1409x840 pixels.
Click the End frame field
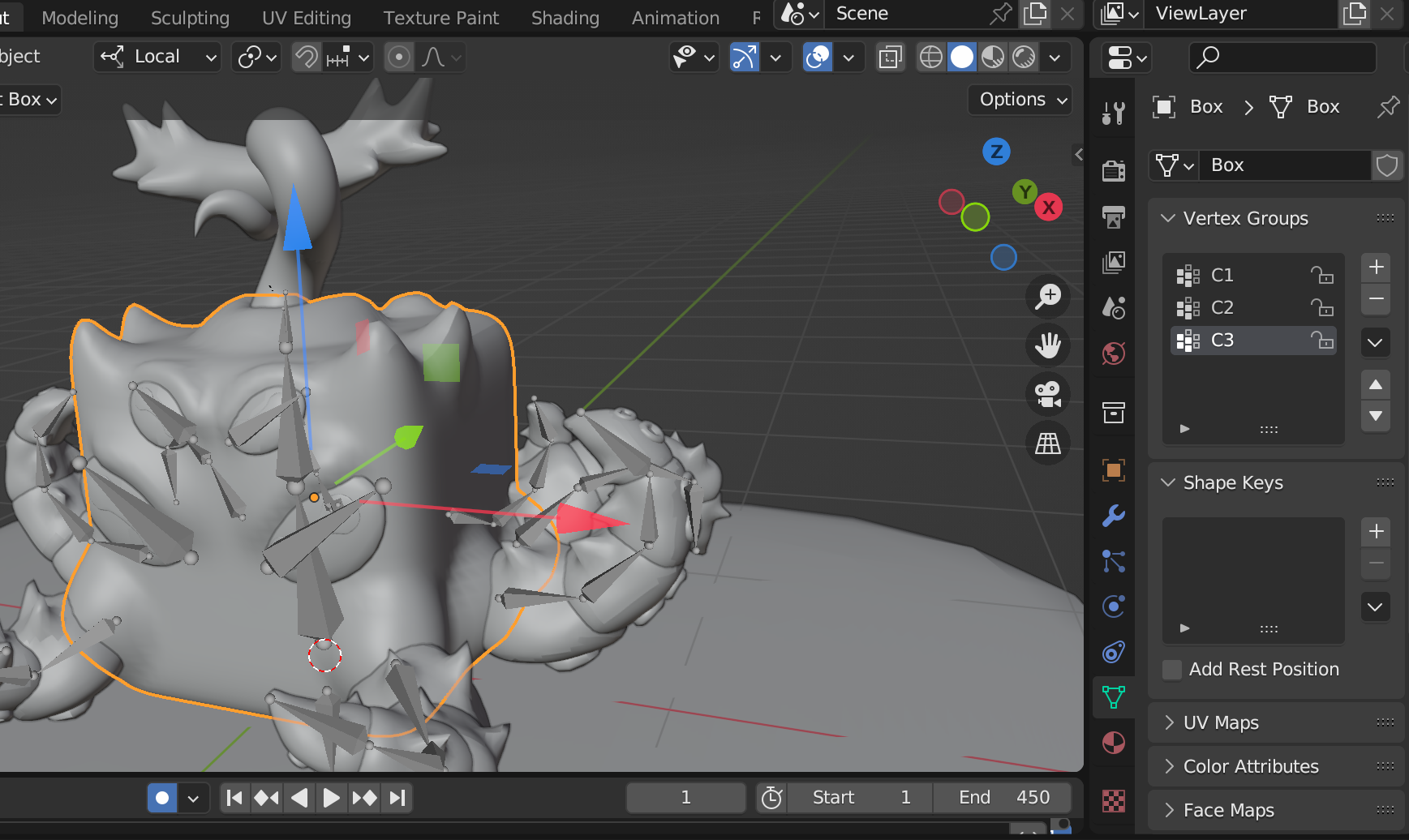tap(1003, 798)
